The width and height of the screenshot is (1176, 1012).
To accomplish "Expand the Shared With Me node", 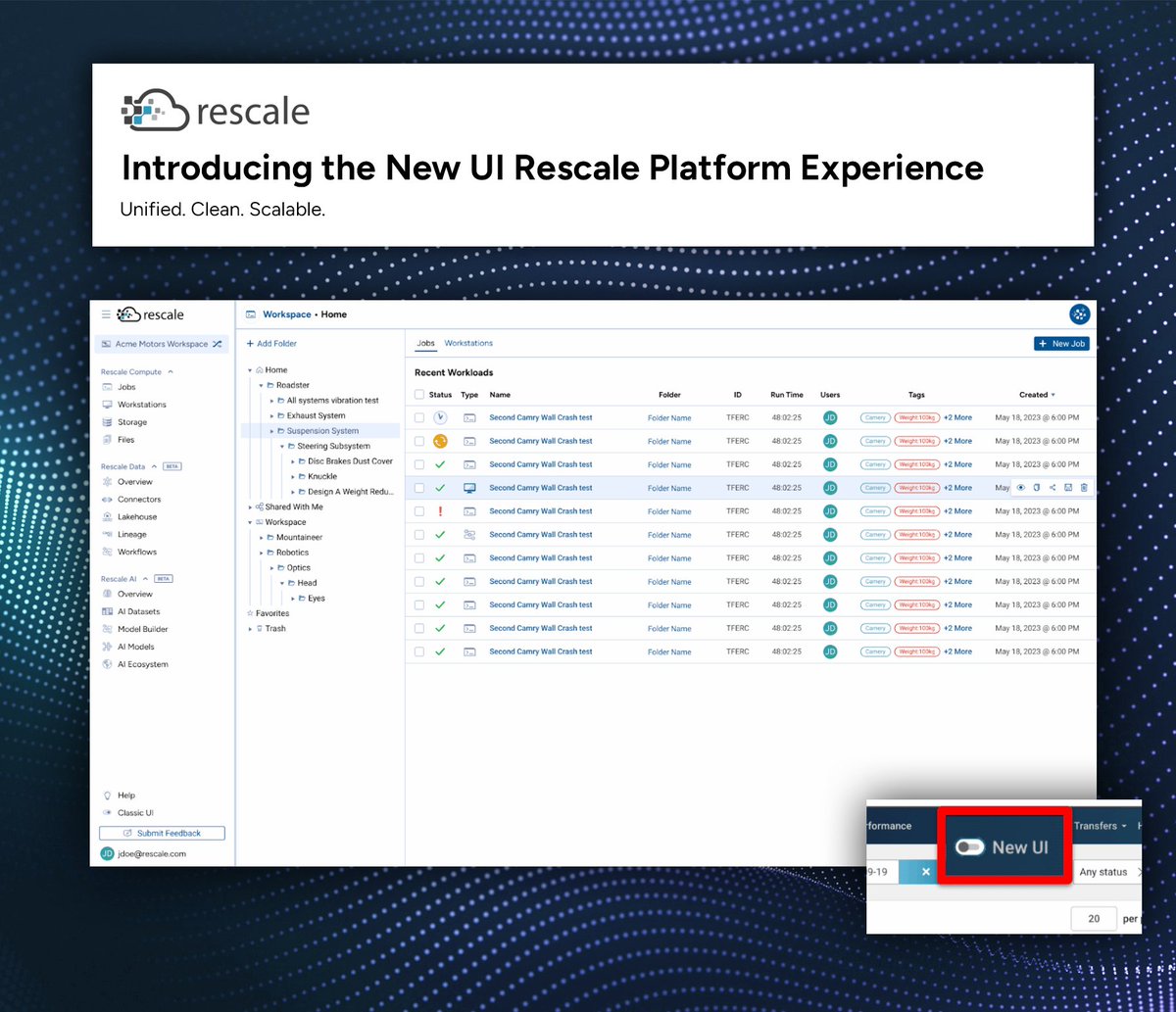I will 251,506.
